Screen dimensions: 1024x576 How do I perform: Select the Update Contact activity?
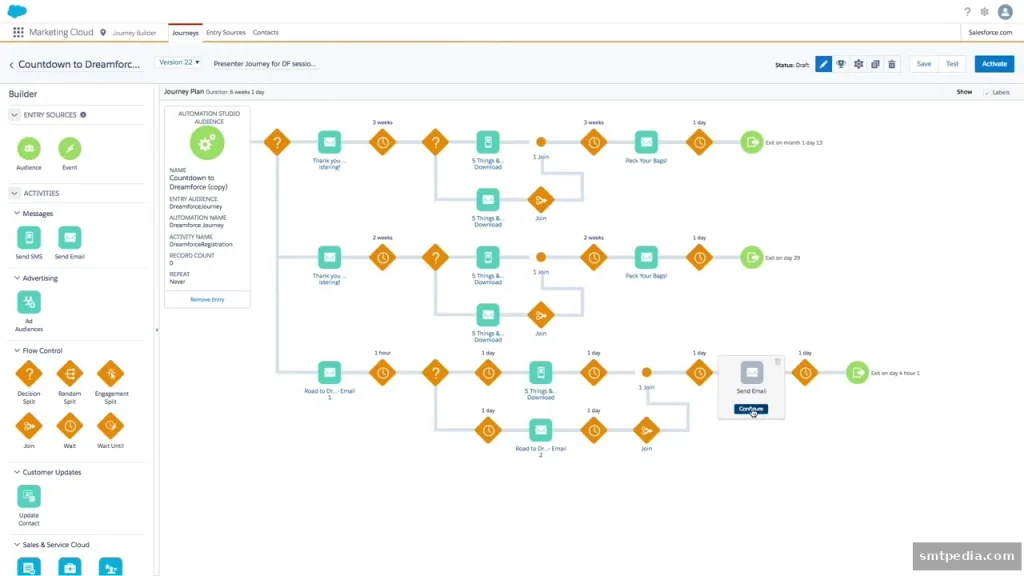29,496
